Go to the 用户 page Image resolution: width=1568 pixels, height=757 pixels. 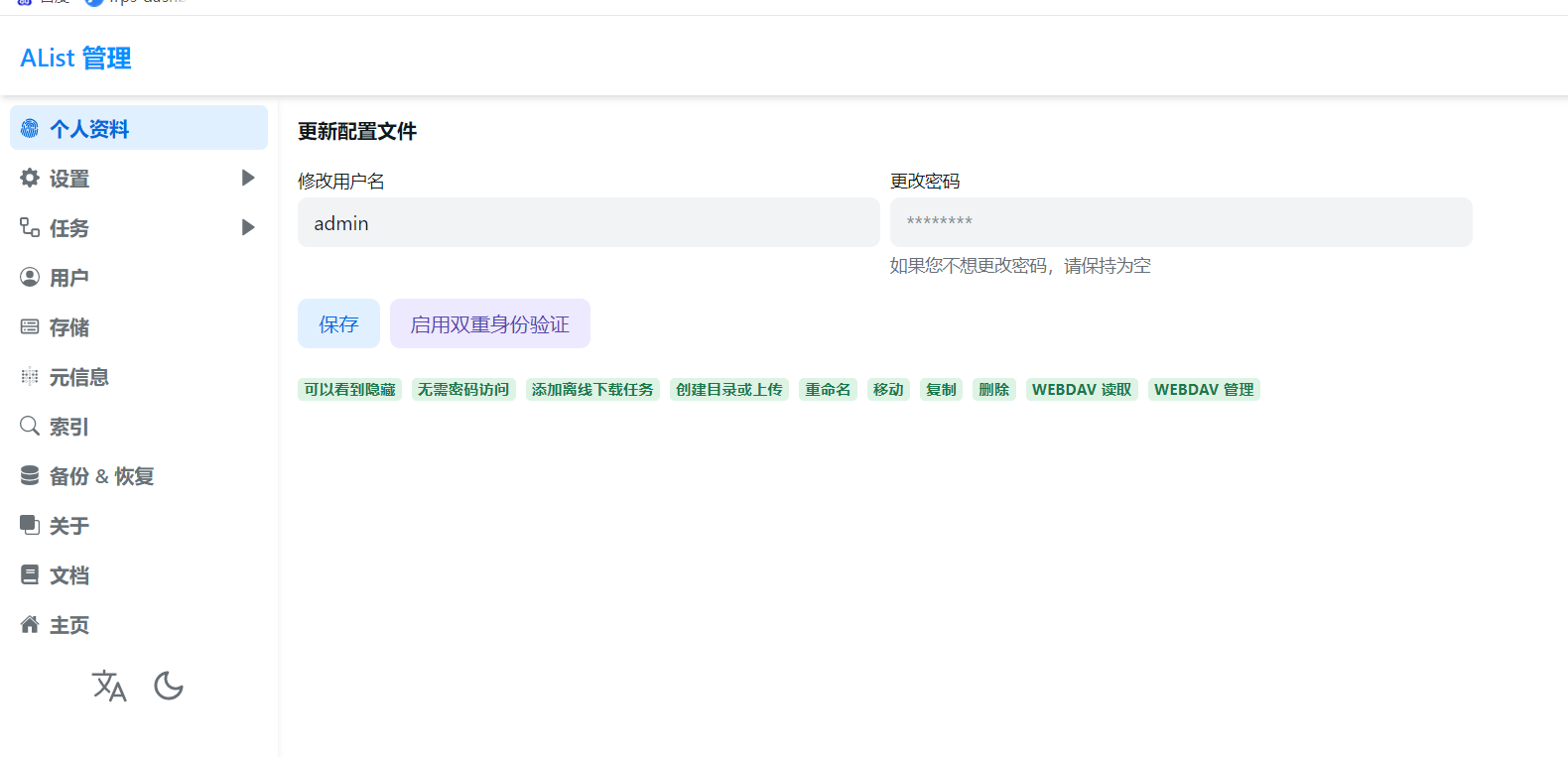click(x=139, y=277)
